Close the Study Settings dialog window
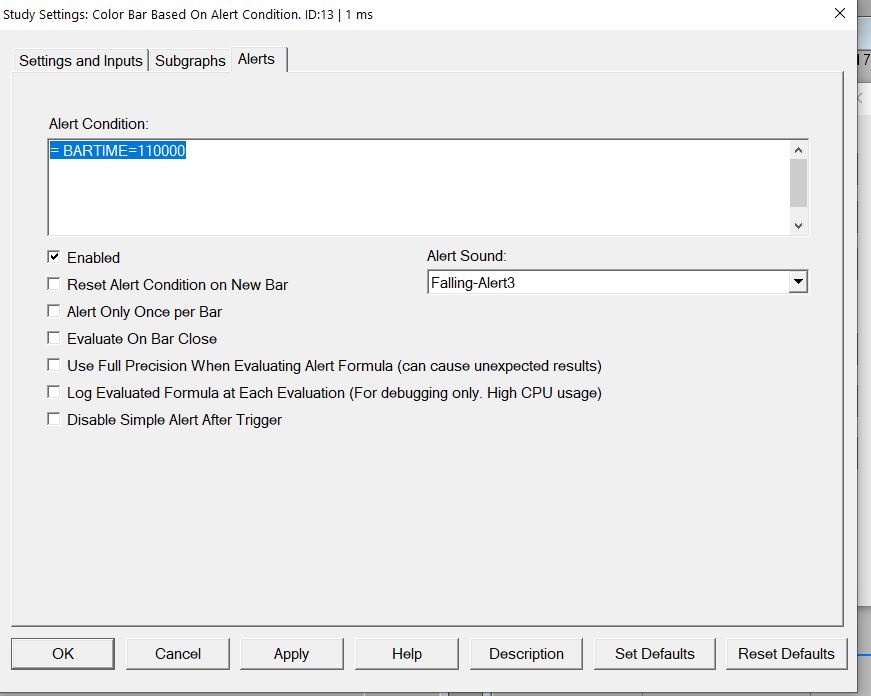Viewport: 871px width, 696px height. tap(838, 14)
